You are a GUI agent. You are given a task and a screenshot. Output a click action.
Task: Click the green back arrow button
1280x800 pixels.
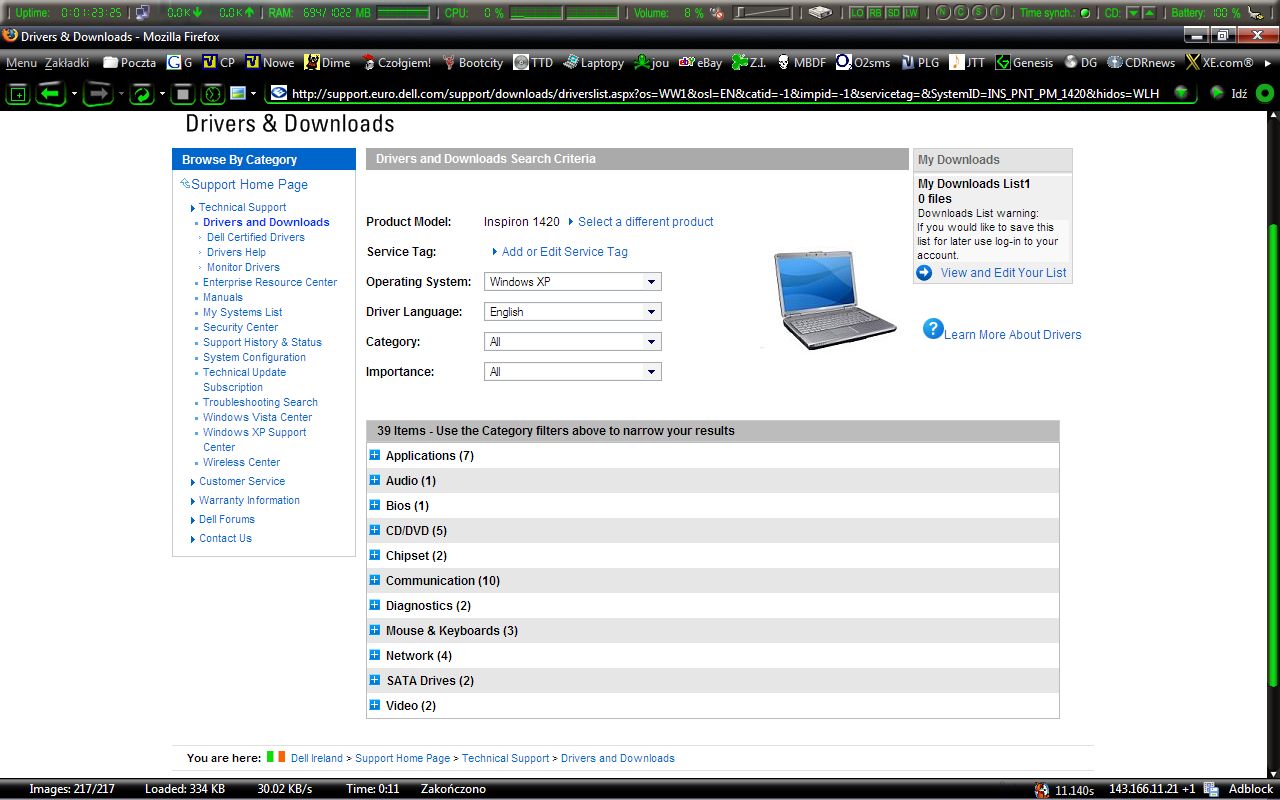50,94
